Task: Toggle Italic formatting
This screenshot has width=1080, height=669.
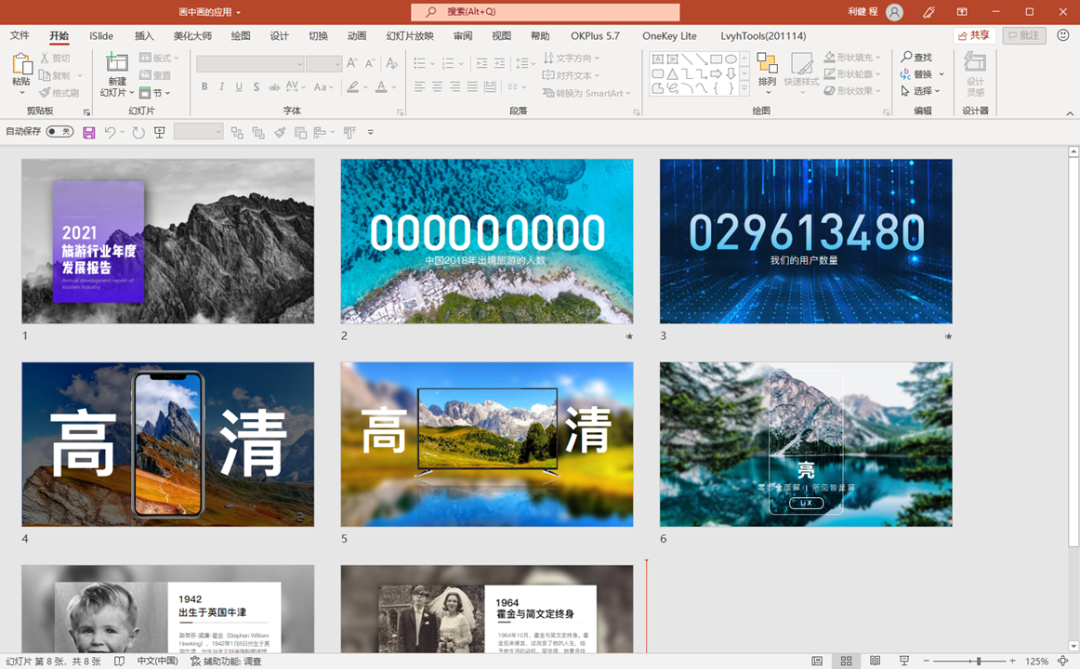Action: click(x=222, y=87)
